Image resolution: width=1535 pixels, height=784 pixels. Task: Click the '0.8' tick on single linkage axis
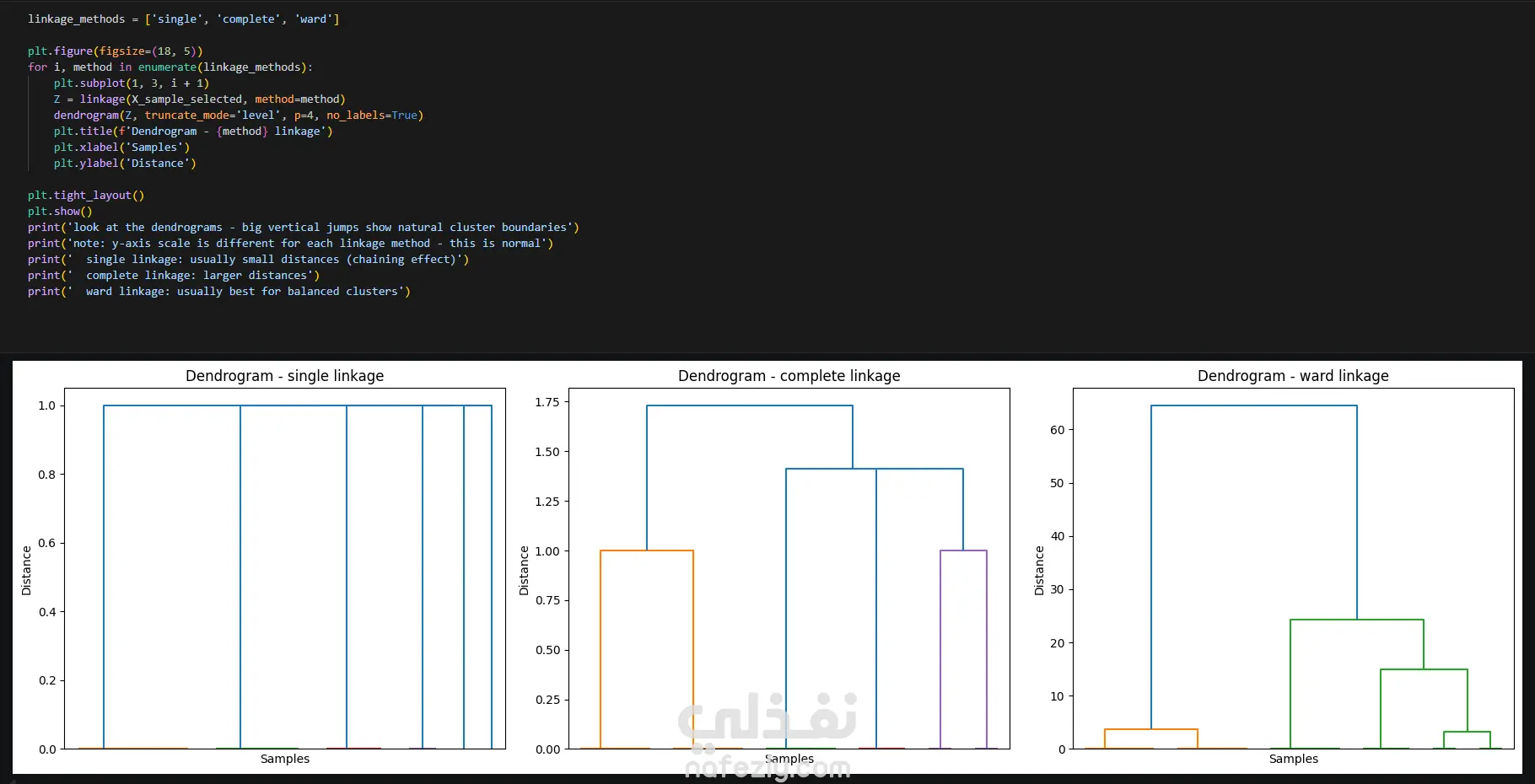tap(46, 475)
